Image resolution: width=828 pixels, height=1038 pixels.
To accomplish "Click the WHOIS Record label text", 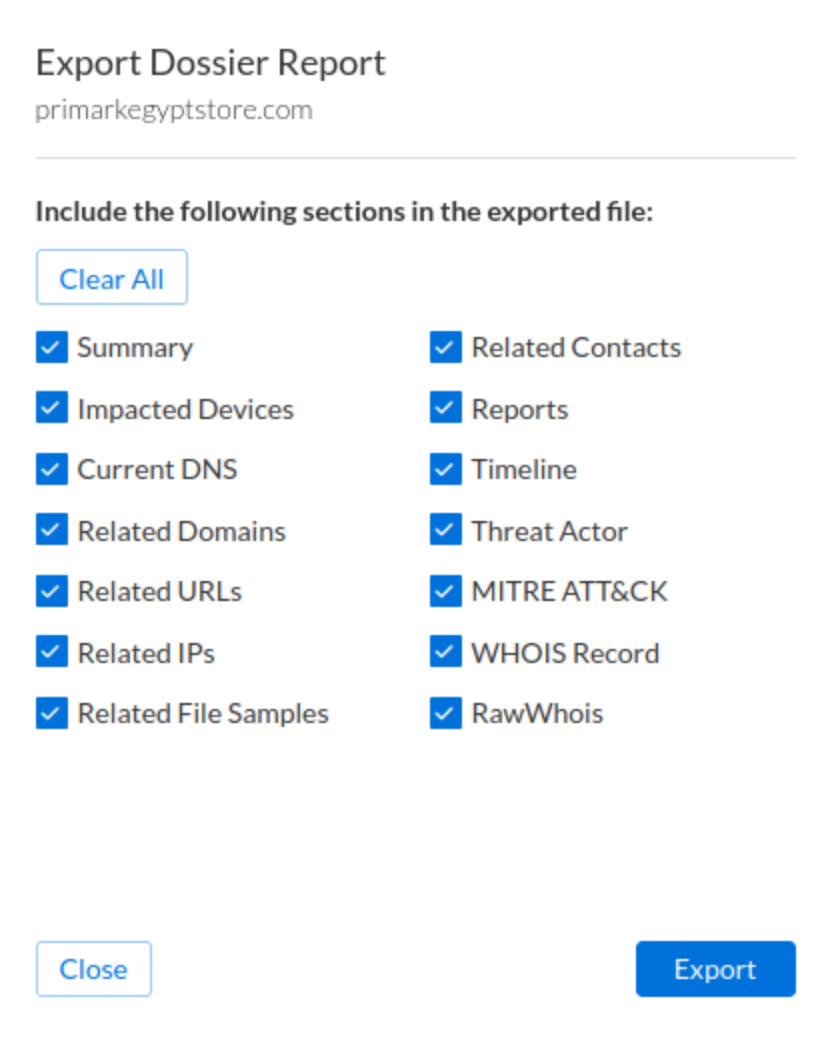I will [565, 653].
